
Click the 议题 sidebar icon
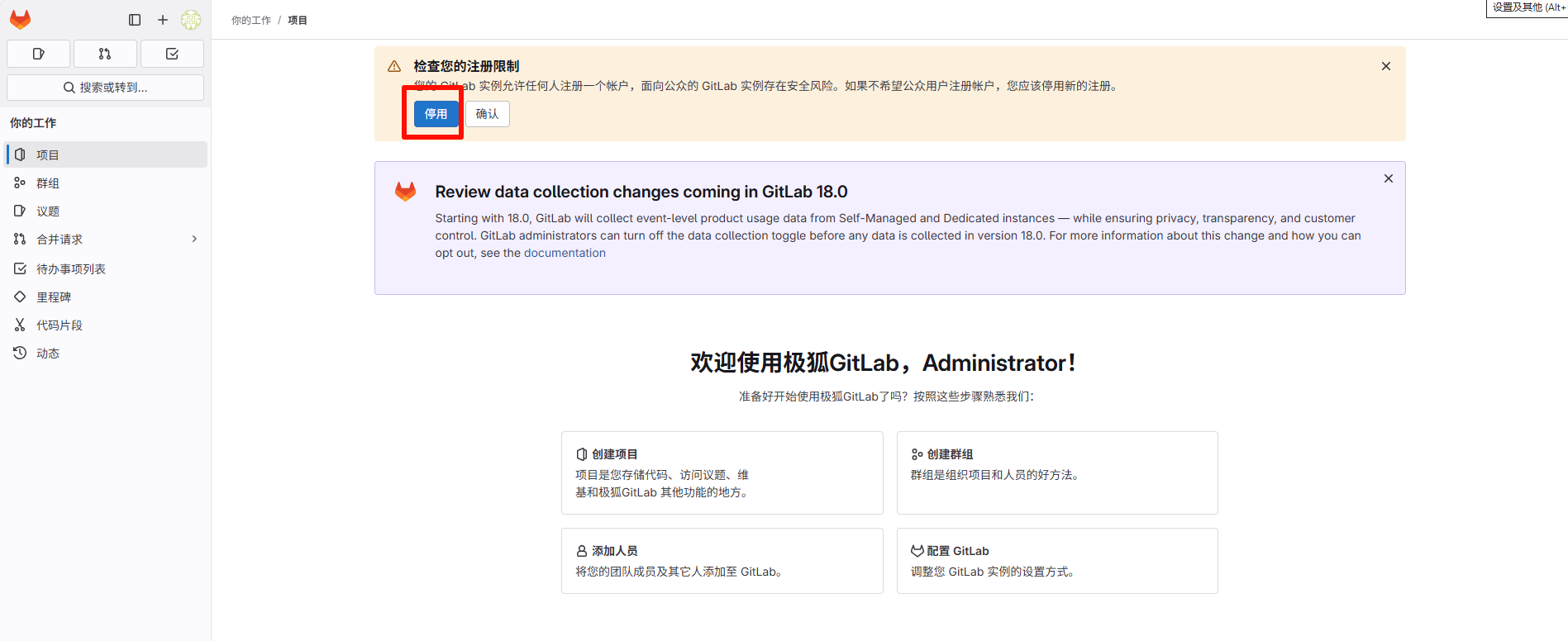tap(20, 211)
